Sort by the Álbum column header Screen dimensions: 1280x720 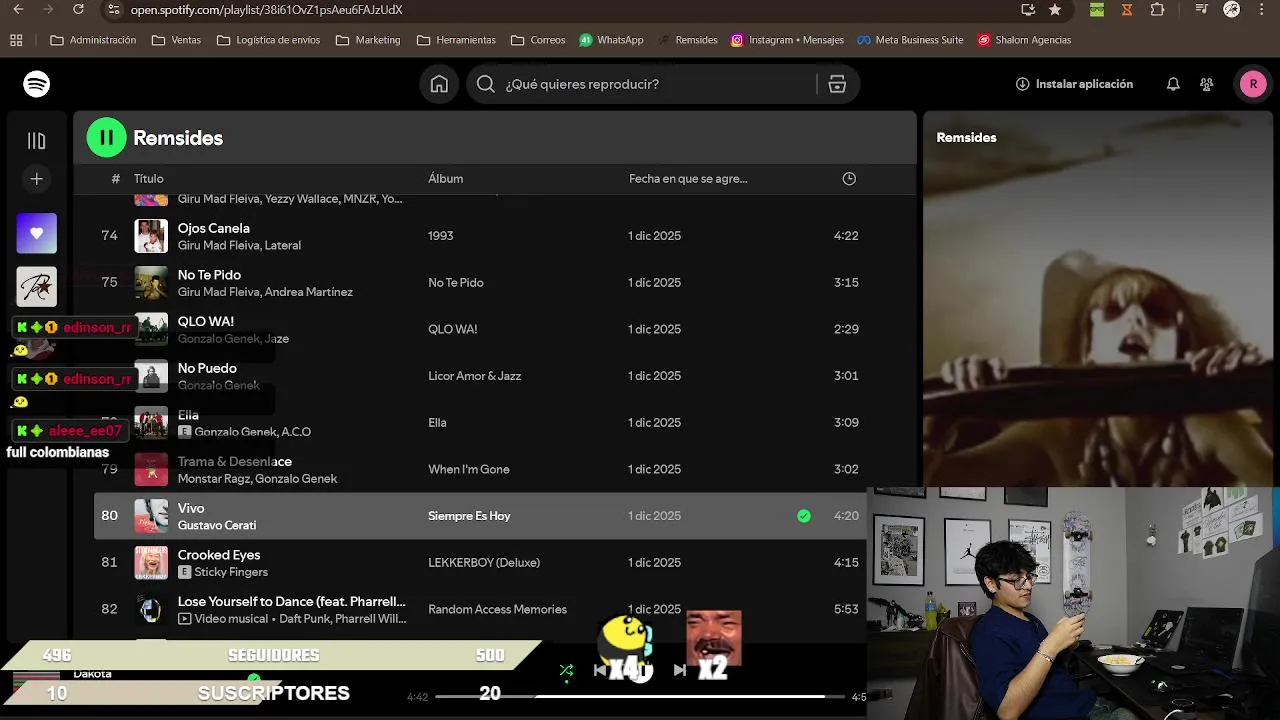(x=445, y=179)
